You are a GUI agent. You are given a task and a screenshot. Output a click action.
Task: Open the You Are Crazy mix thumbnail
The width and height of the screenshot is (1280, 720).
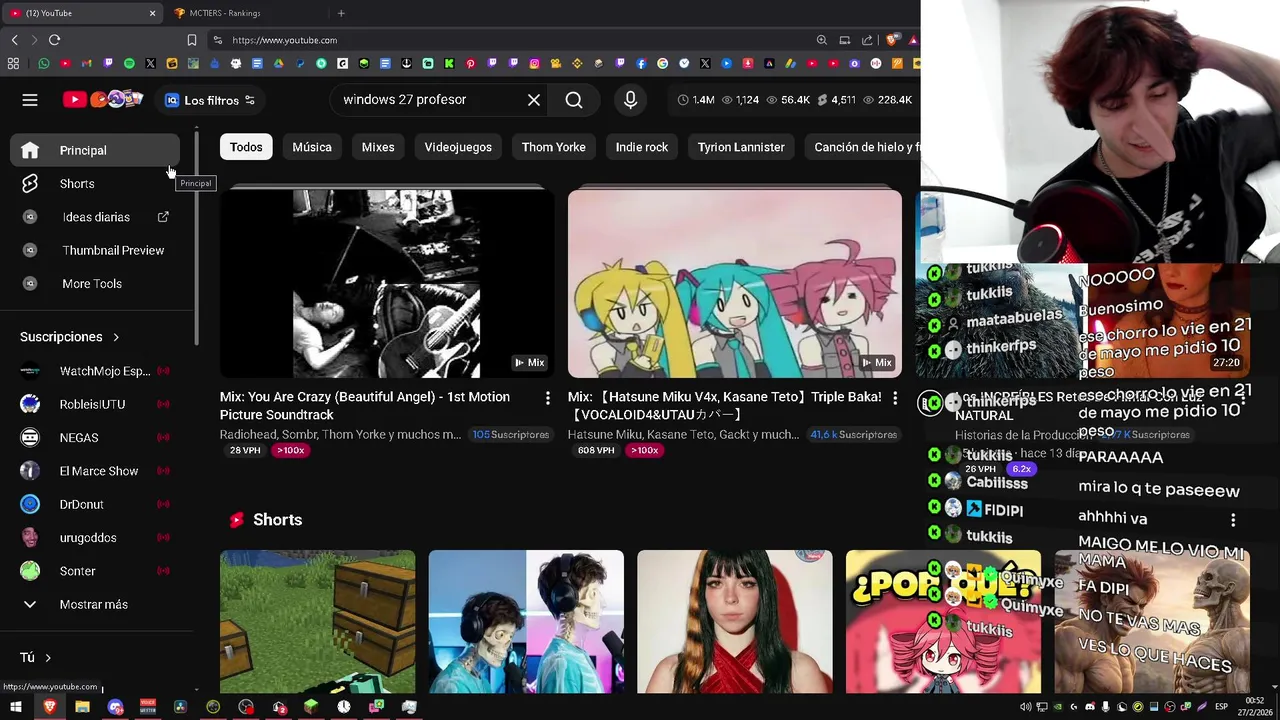tap(387, 284)
